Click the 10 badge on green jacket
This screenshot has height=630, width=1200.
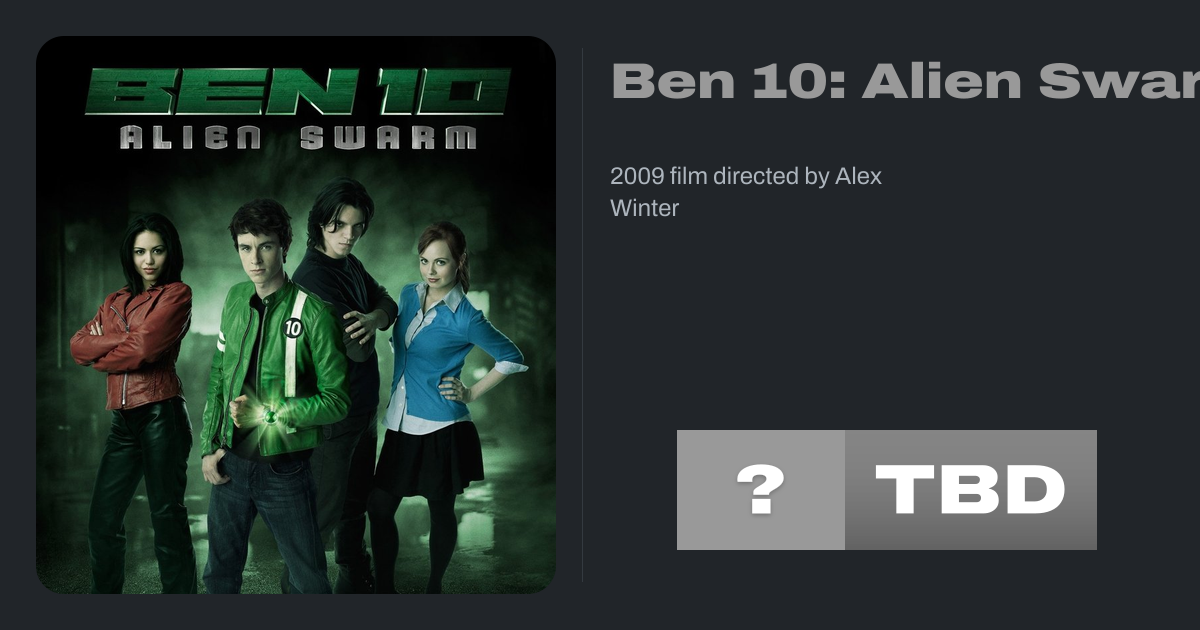(x=293, y=327)
